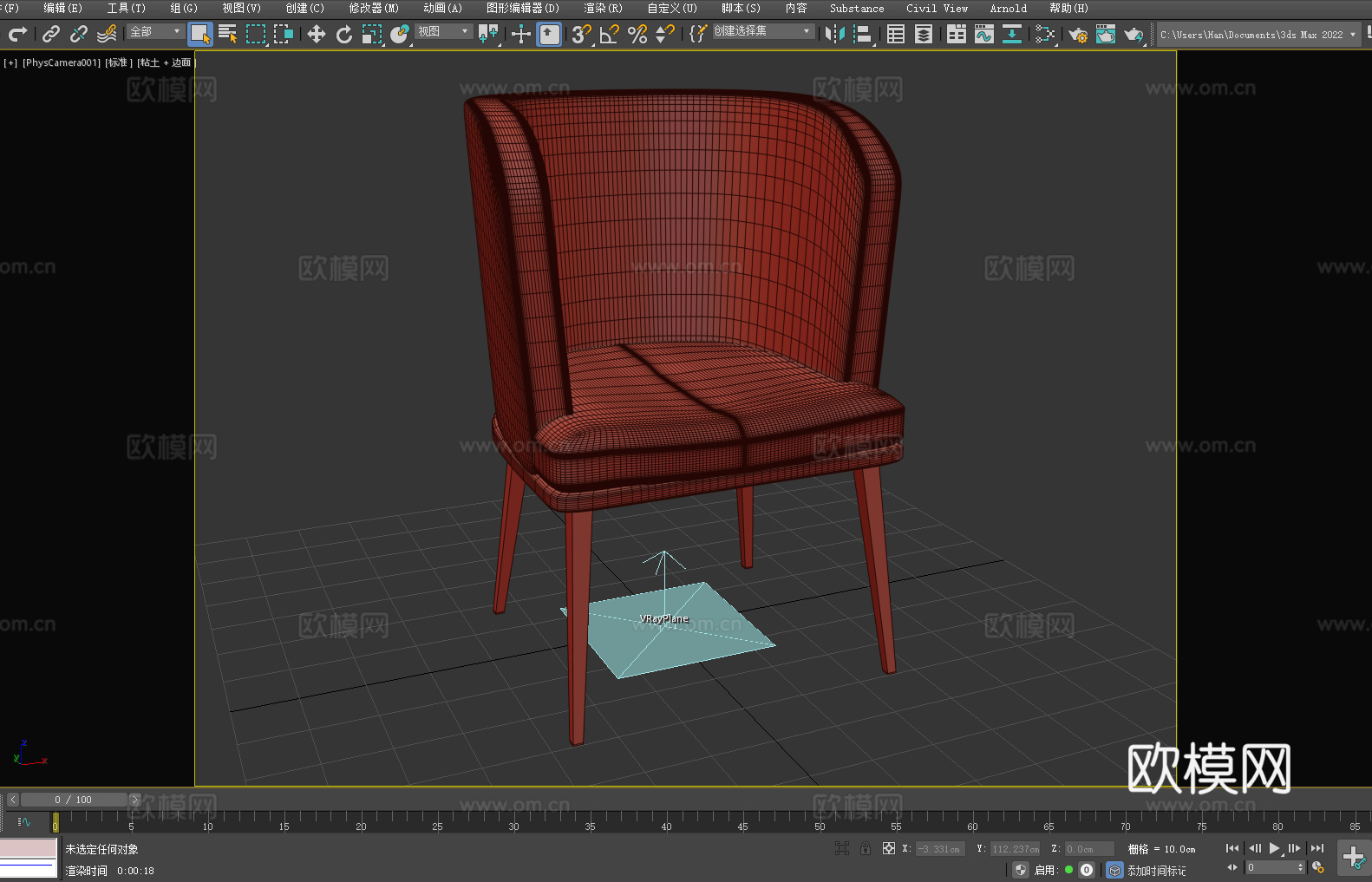Click the Y coordinate field
The image size is (1372, 882).
[1015, 849]
